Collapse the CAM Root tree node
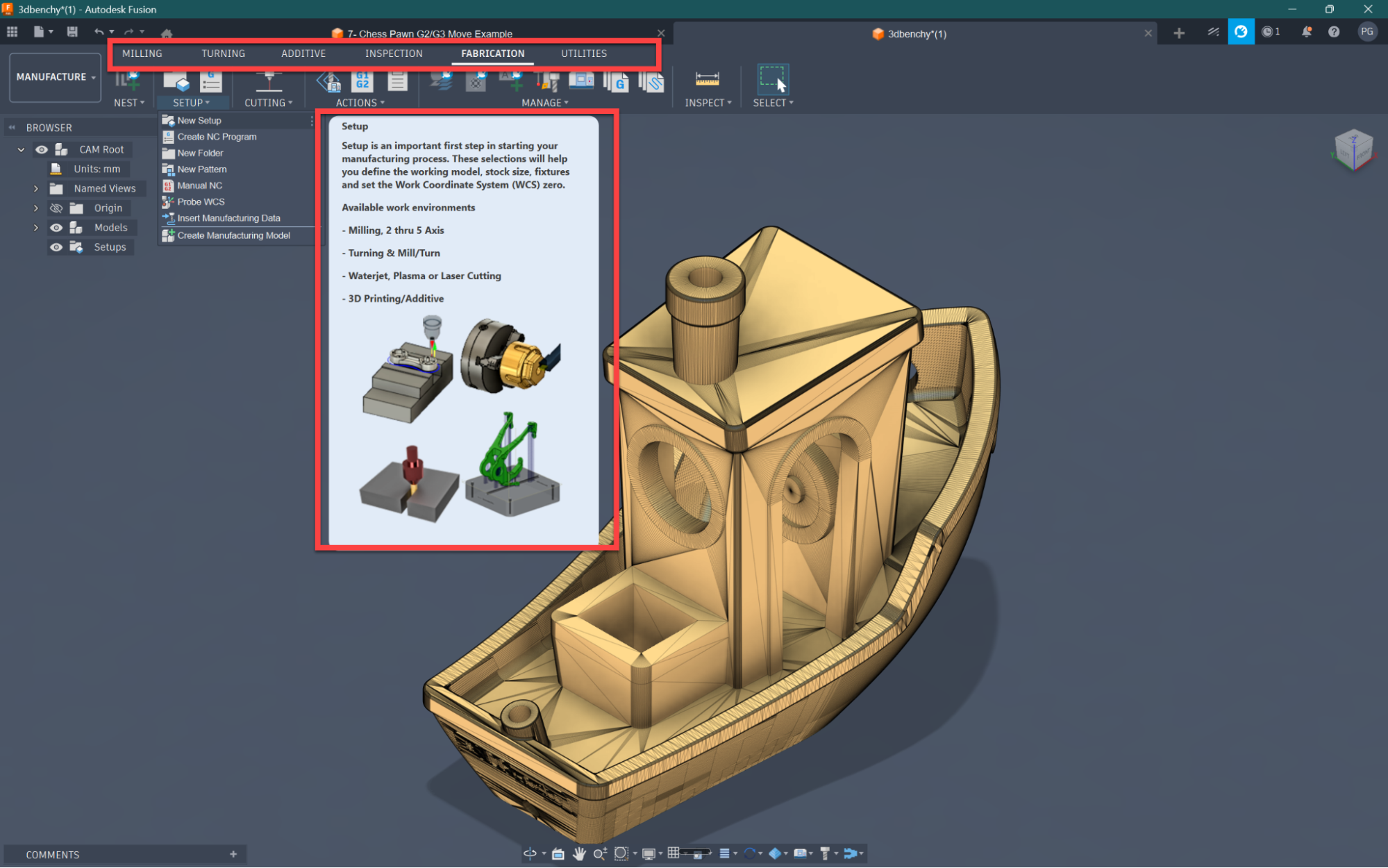Image resolution: width=1388 pixels, height=868 pixels. click(x=22, y=149)
